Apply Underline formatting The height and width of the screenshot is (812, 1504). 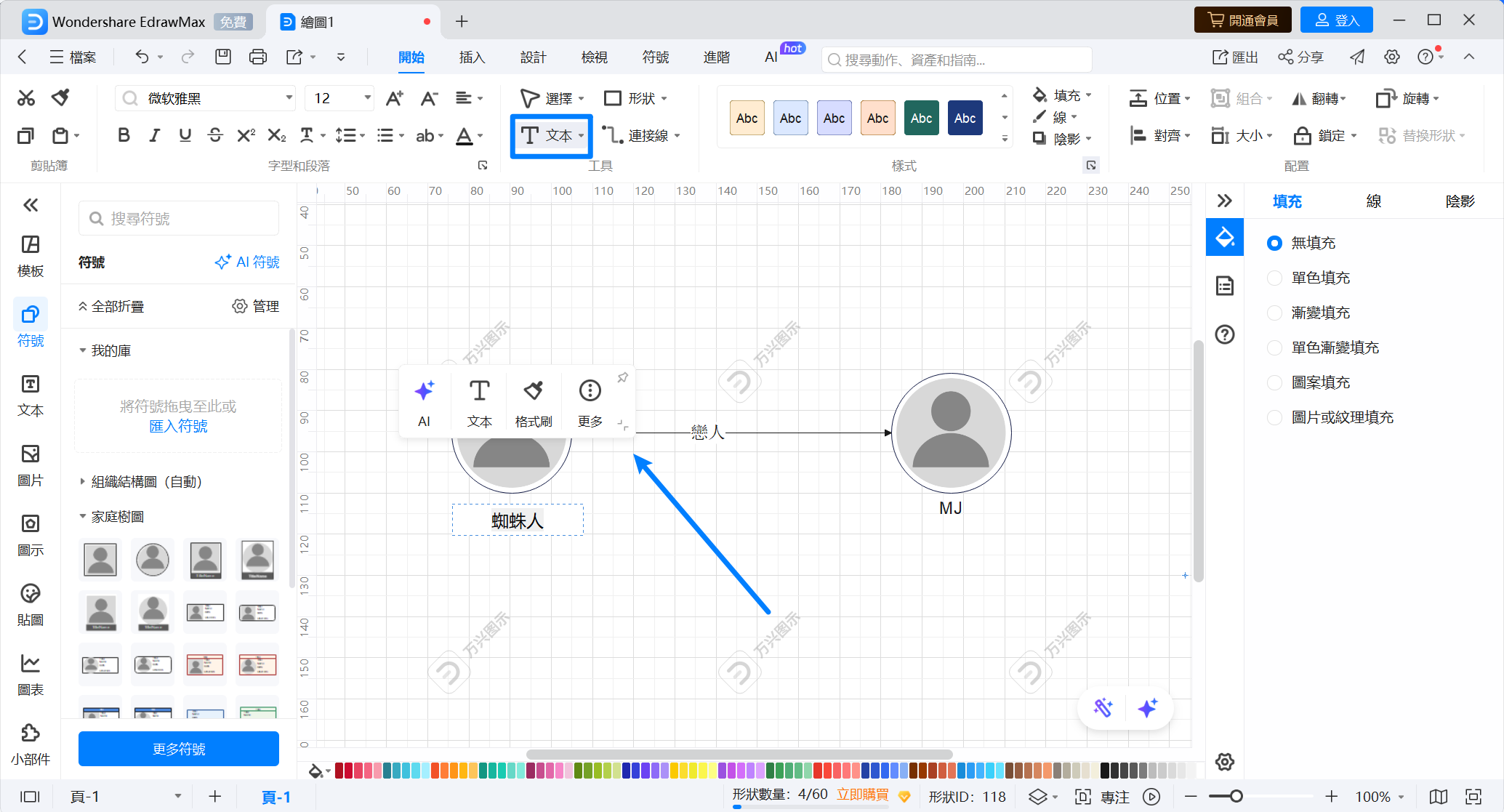coord(185,135)
